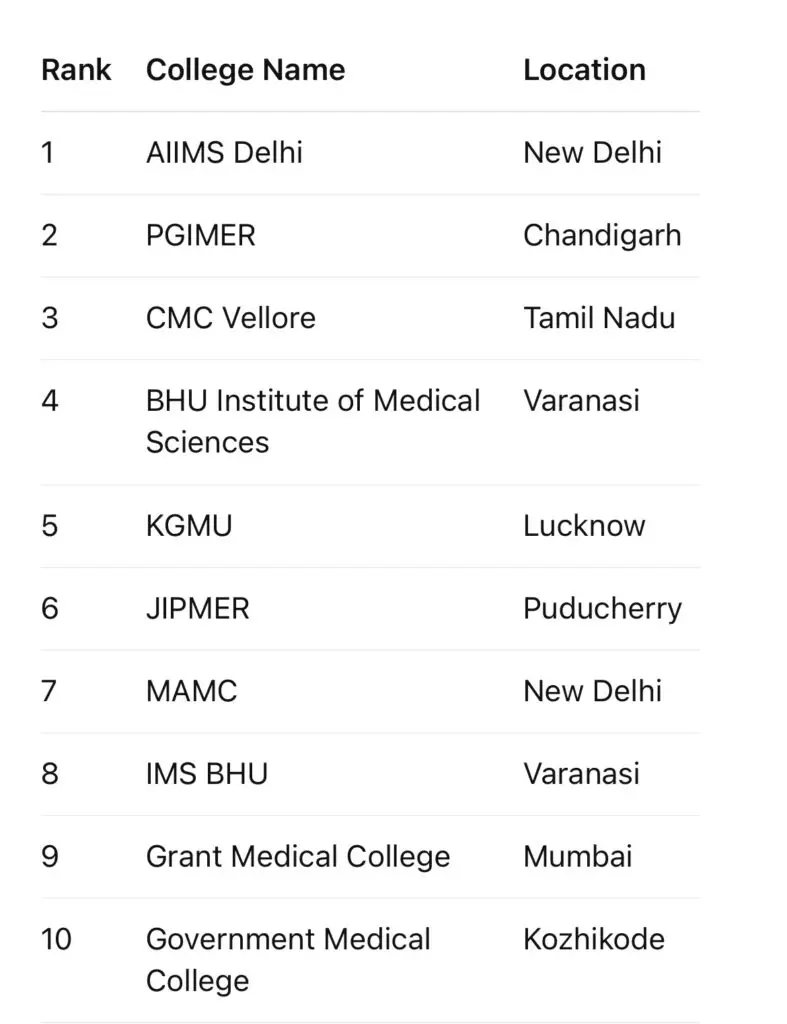Click the College Name column header
The width and height of the screenshot is (787, 1024).
[x=246, y=71]
